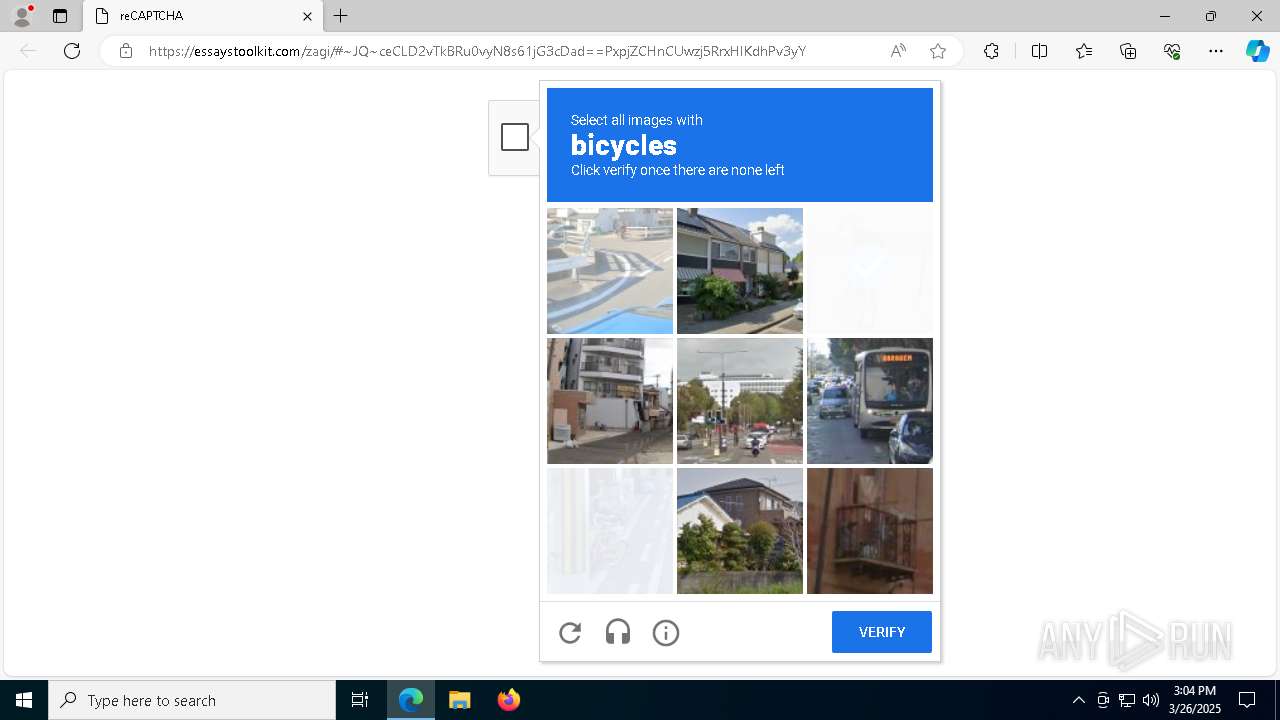The width and height of the screenshot is (1280, 720).
Task: Open Task View on taskbar
Action: point(360,700)
